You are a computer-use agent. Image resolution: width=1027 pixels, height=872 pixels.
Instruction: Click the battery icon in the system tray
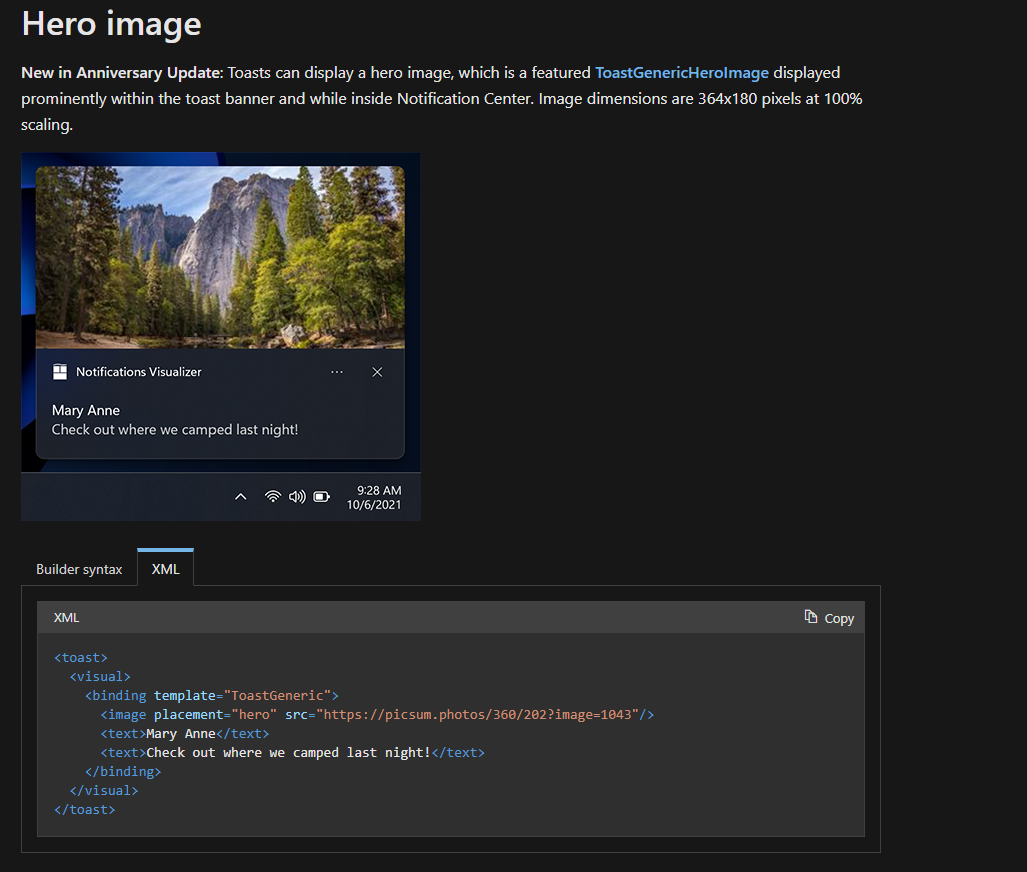point(321,496)
